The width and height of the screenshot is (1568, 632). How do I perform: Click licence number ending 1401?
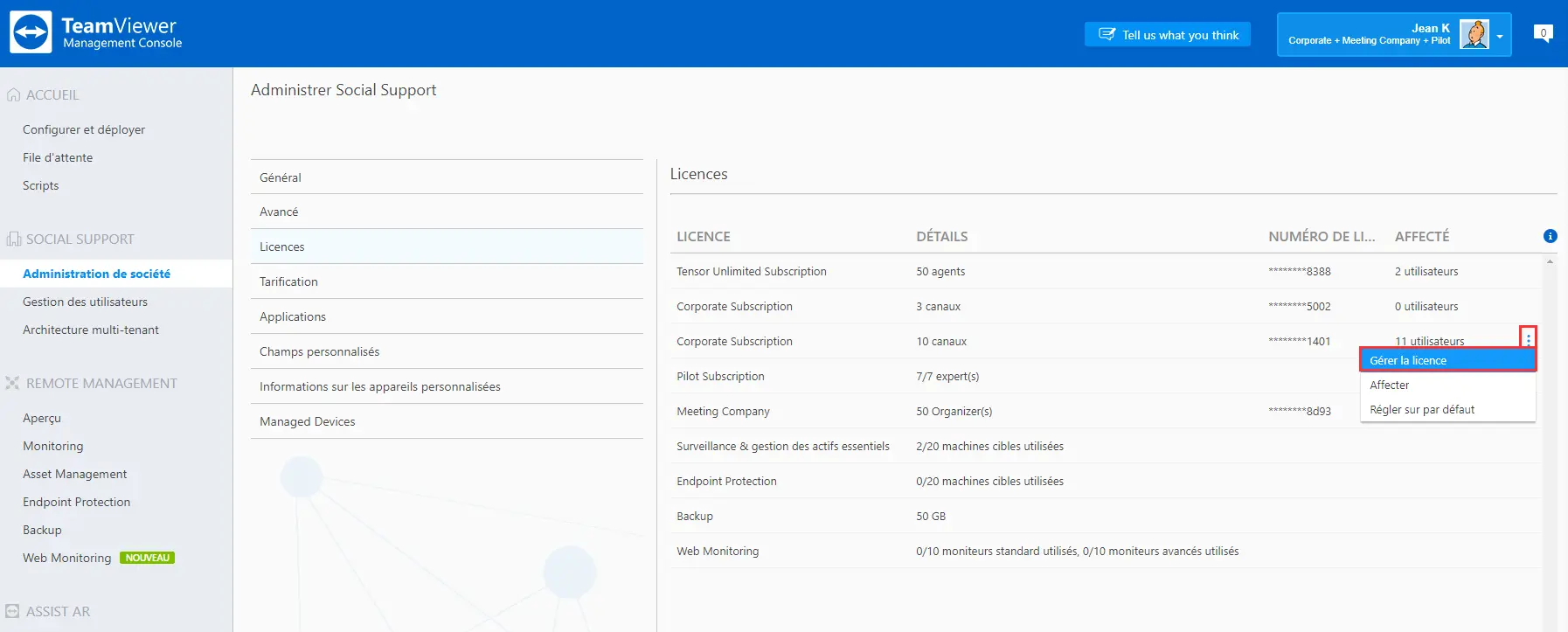point(1300,341)
